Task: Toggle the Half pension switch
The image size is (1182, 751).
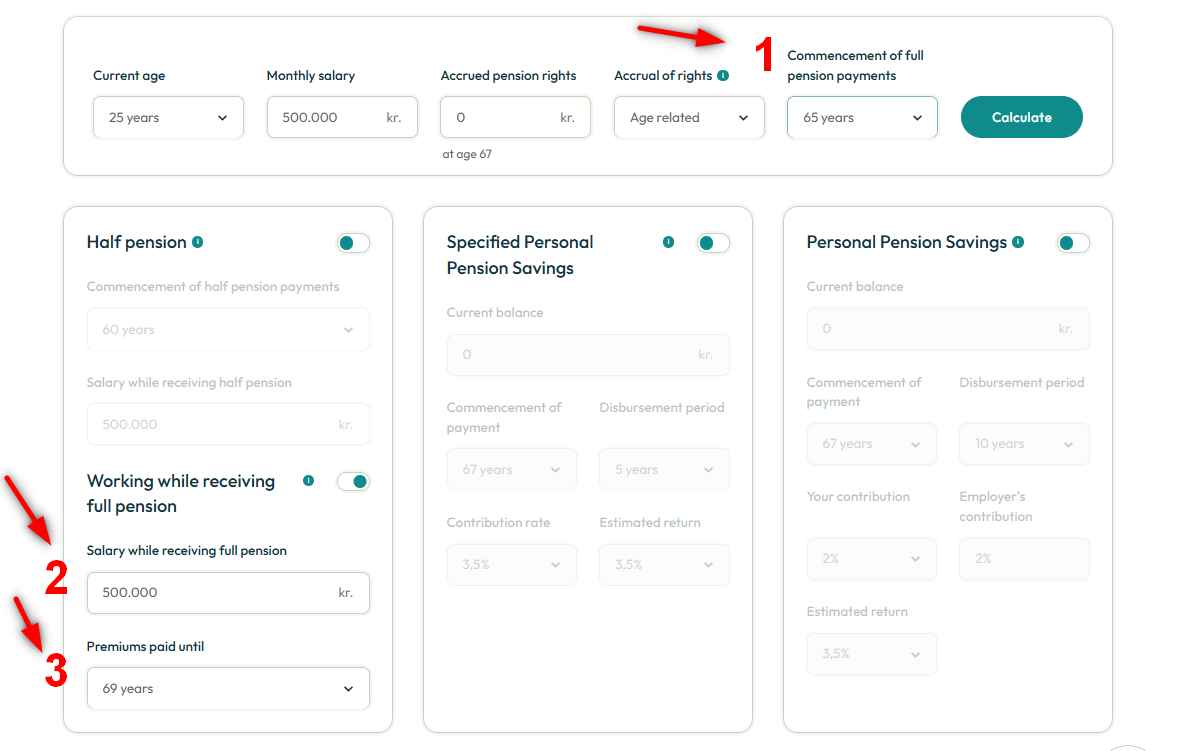Action: (x=353, y=243)
